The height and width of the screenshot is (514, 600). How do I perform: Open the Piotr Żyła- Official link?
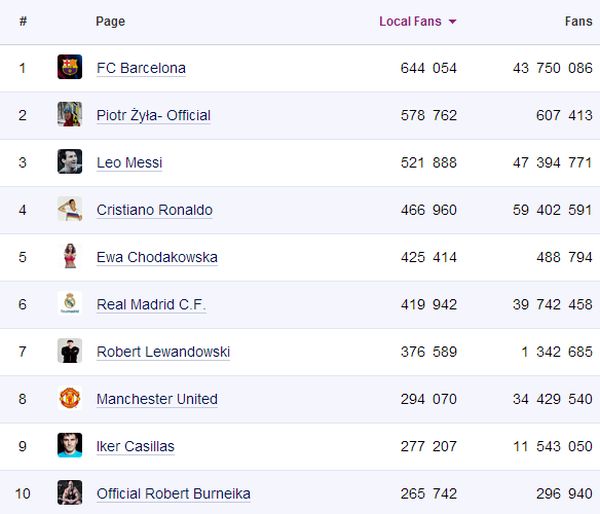point(153,115)
